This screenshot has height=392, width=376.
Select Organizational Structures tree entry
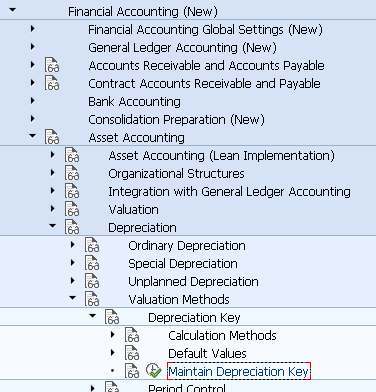176,173
